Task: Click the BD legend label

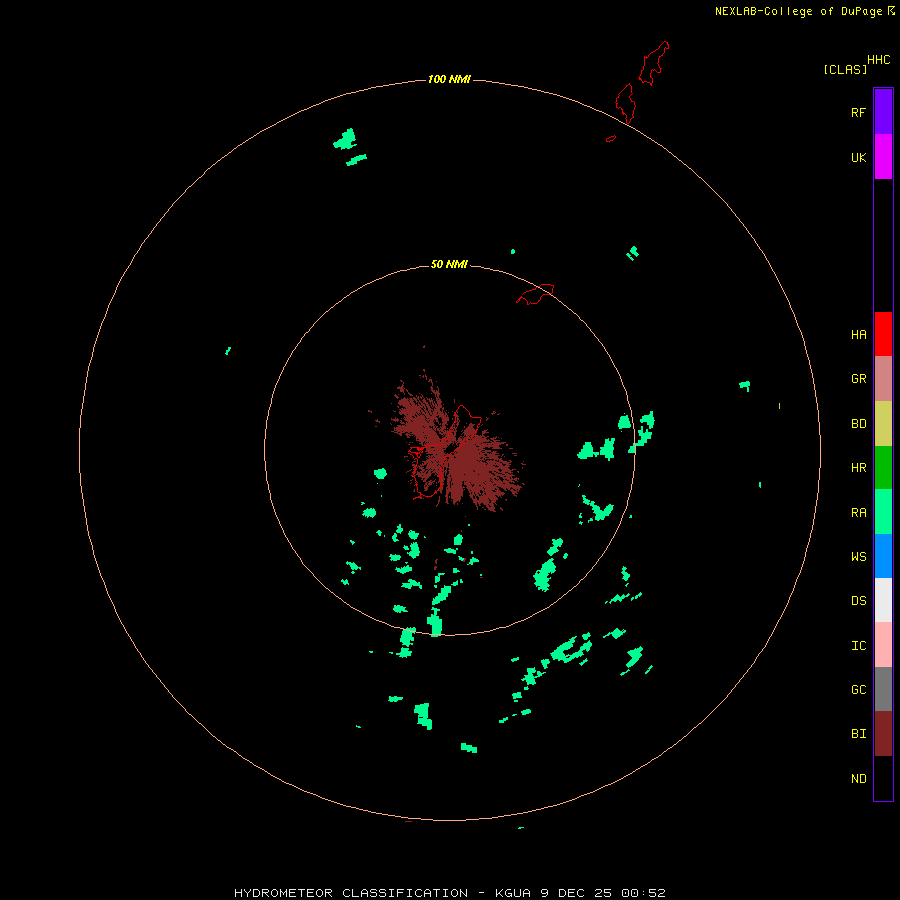Action: click(x=859, y=424)
